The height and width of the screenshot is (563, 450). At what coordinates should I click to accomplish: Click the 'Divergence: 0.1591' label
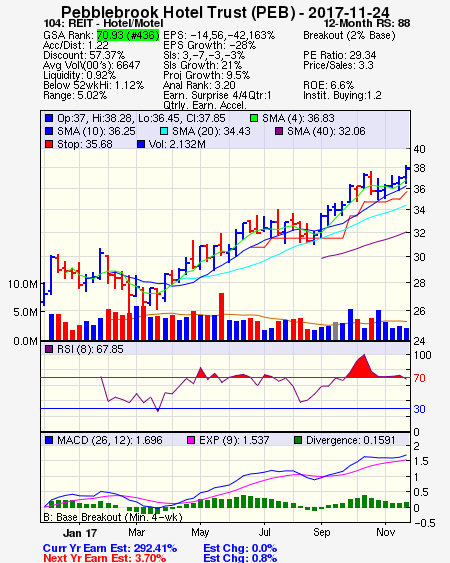[x=351, y=440]
